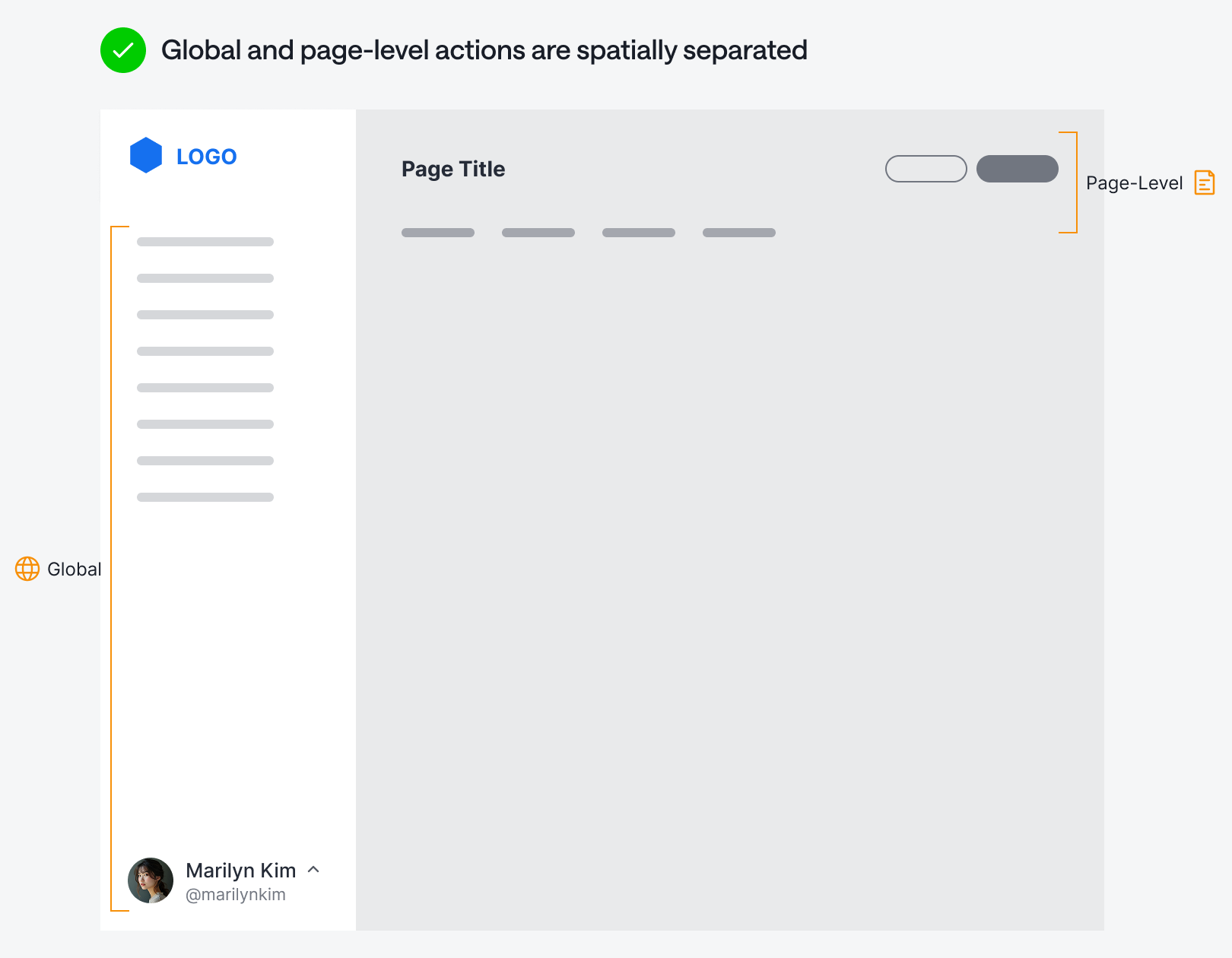Screen dimensions: 1232x958
Task: Select the second tab under Page Title
Action: (538, 233)
